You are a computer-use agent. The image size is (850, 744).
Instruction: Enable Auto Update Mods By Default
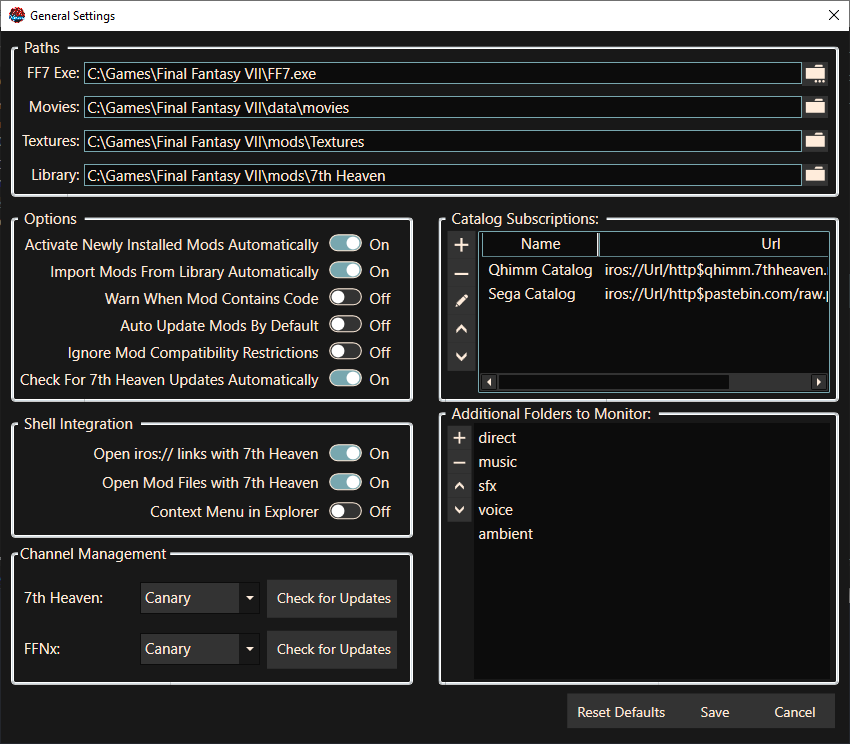tap(345, 325)
